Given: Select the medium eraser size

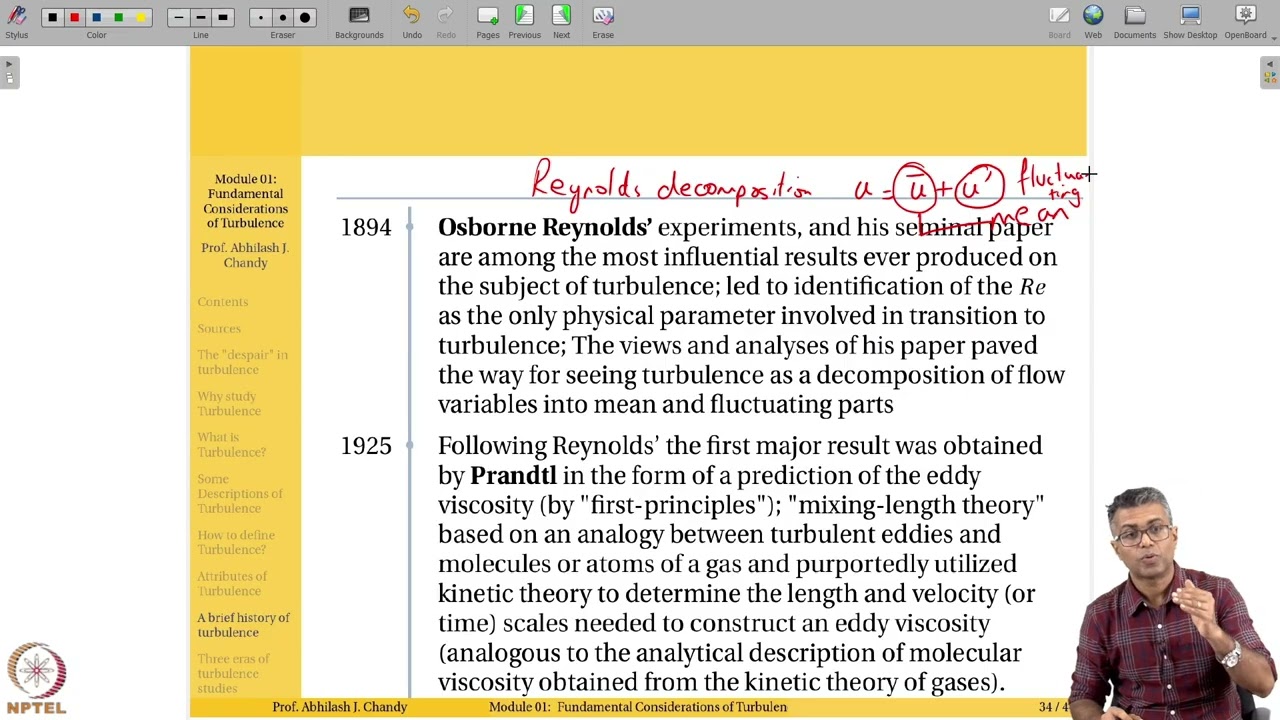Looking at the screenshot, I should (282, 17).
